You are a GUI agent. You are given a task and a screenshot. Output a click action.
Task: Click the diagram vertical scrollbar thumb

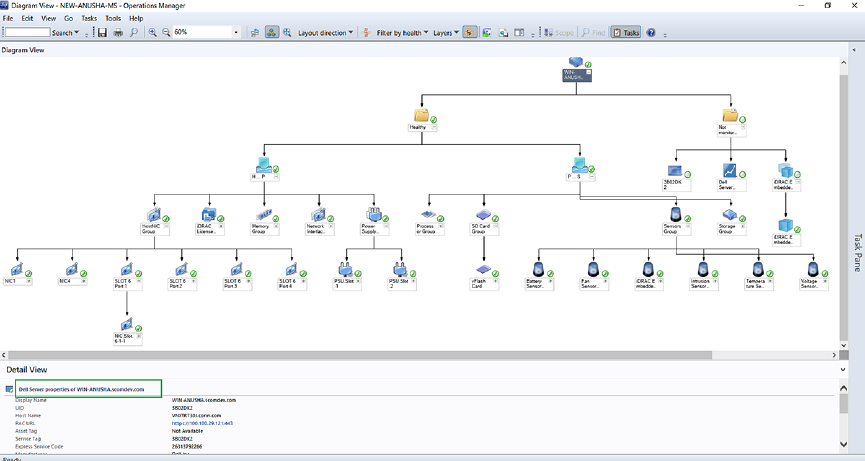[x=843, y=208]
